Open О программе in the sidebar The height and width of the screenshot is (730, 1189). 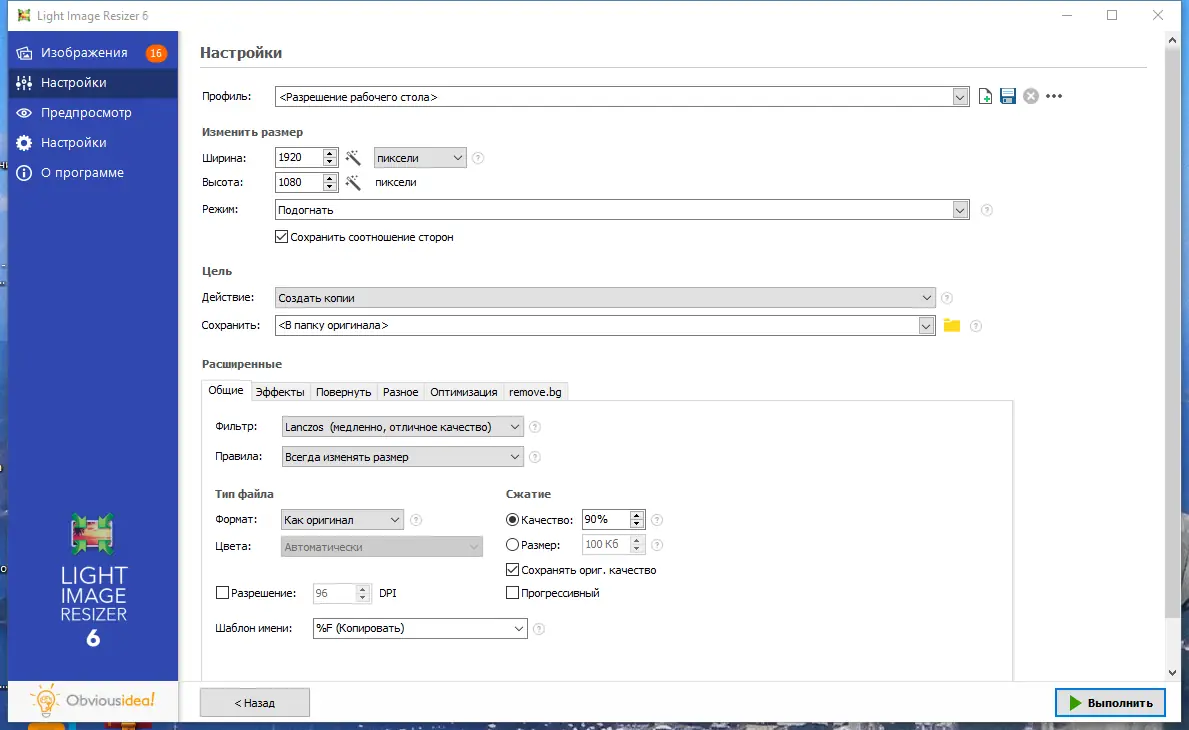click(93, 173)
